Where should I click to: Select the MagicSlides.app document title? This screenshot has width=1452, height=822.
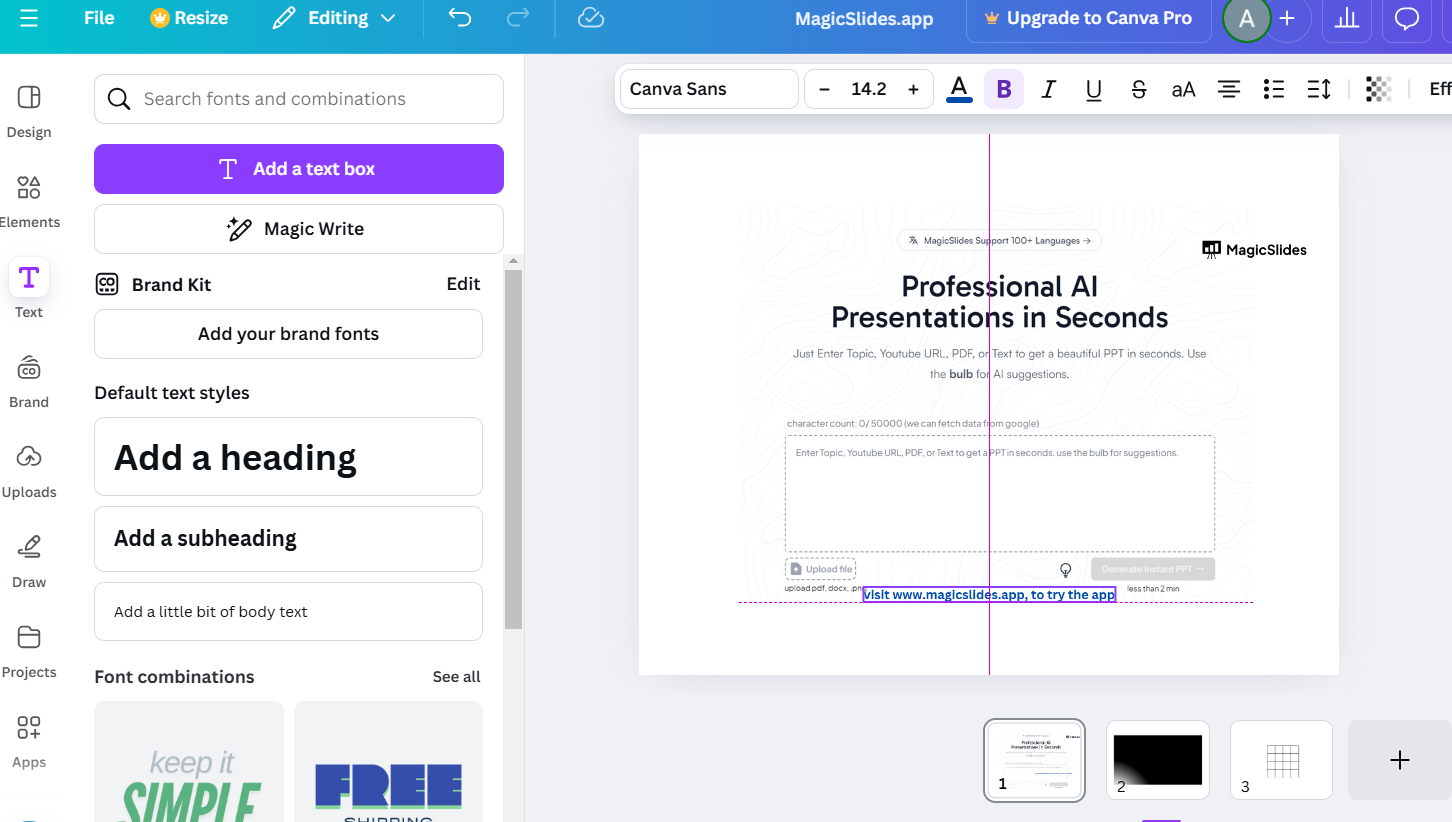tap(864, 19)
